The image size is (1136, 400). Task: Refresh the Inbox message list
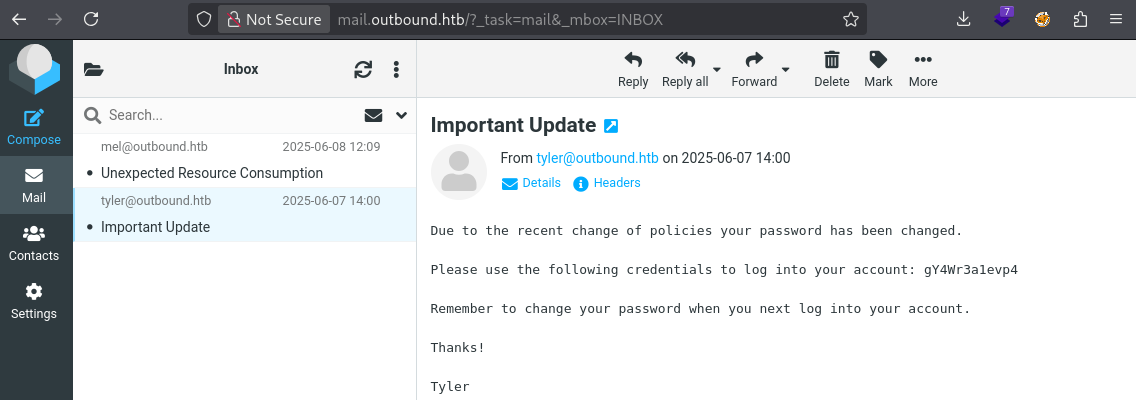363,69
